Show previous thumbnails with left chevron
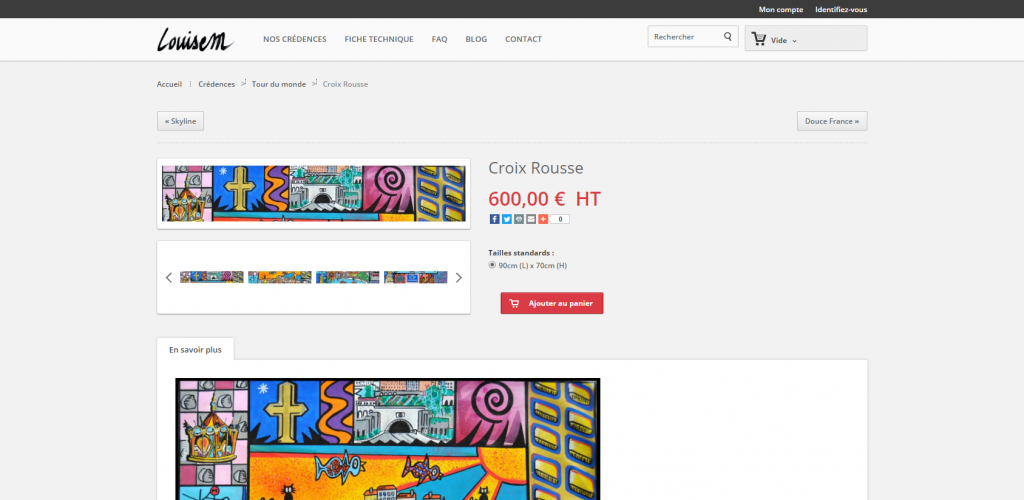 click(x=169, y=278)
